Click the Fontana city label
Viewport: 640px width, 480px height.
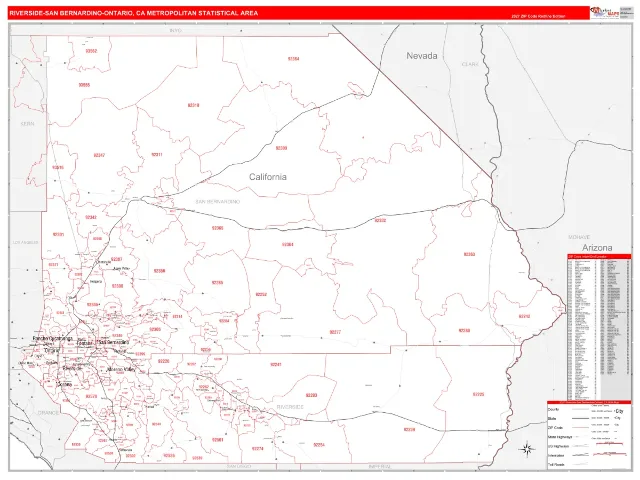tap(85, 343)
